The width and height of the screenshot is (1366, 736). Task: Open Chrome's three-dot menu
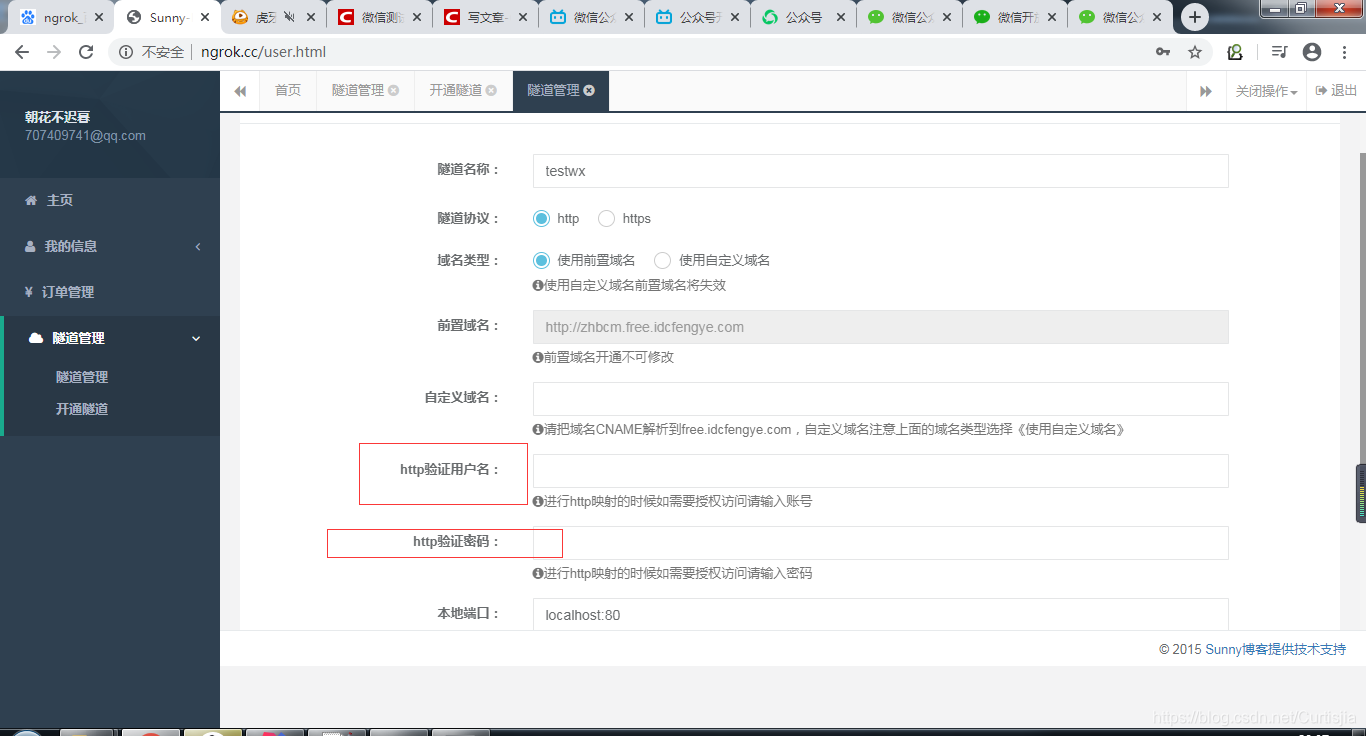pos(1345,52)
